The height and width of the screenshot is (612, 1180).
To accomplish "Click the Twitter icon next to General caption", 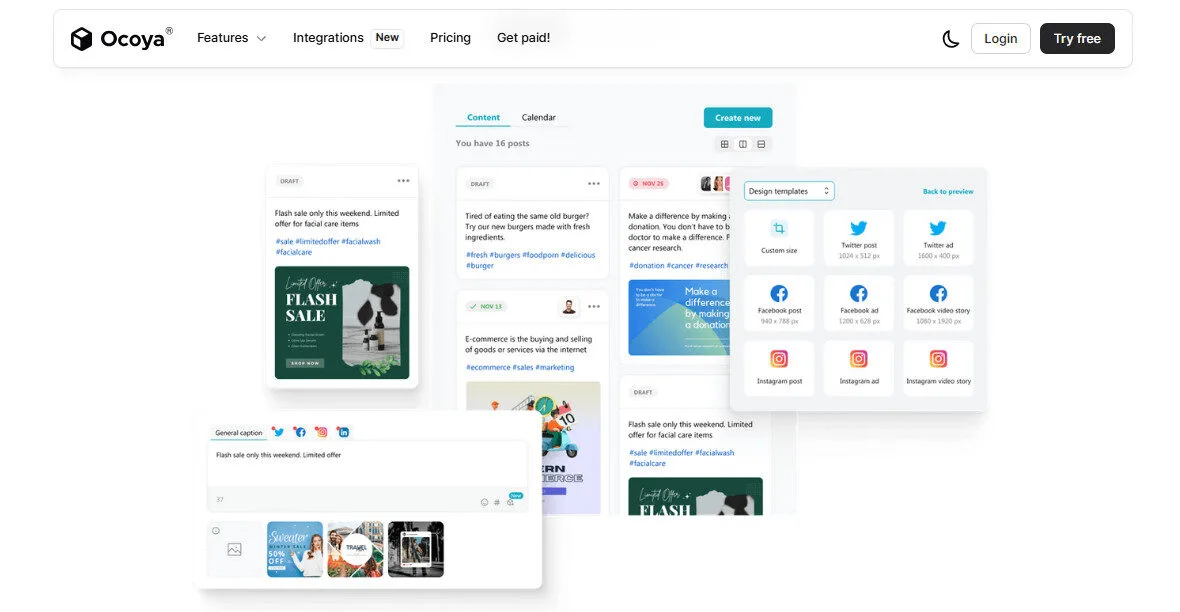I will pyautogui.click(x=278, y=431).
